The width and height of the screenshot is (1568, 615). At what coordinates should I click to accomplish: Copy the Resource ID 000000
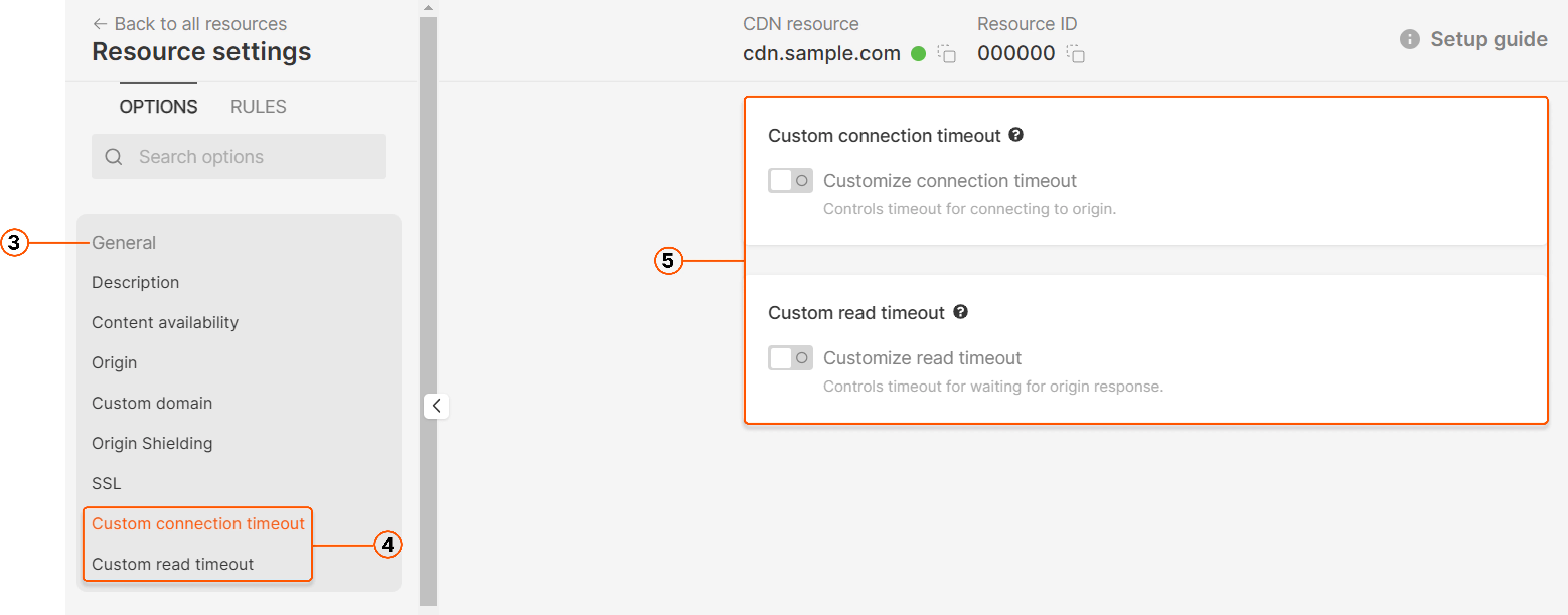1077,54
